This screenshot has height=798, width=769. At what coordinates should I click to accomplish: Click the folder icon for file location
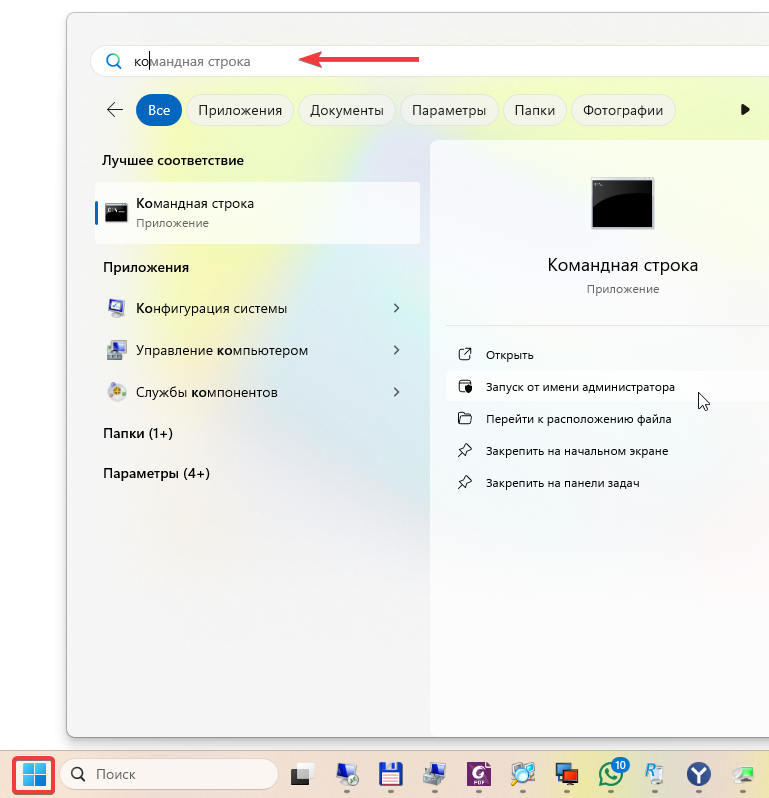465,418
